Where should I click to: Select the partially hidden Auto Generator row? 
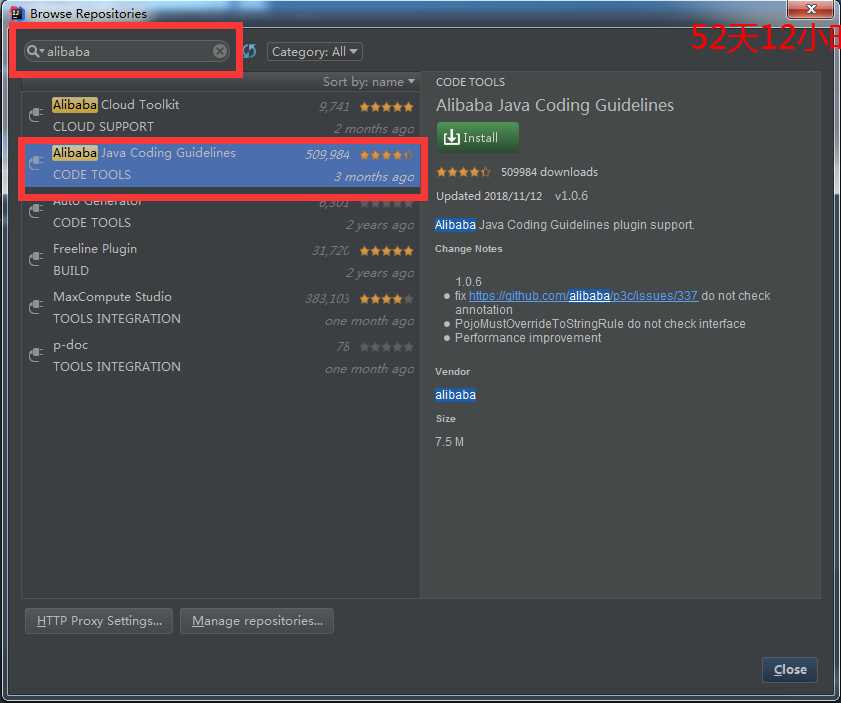click(x=221, y=213)
